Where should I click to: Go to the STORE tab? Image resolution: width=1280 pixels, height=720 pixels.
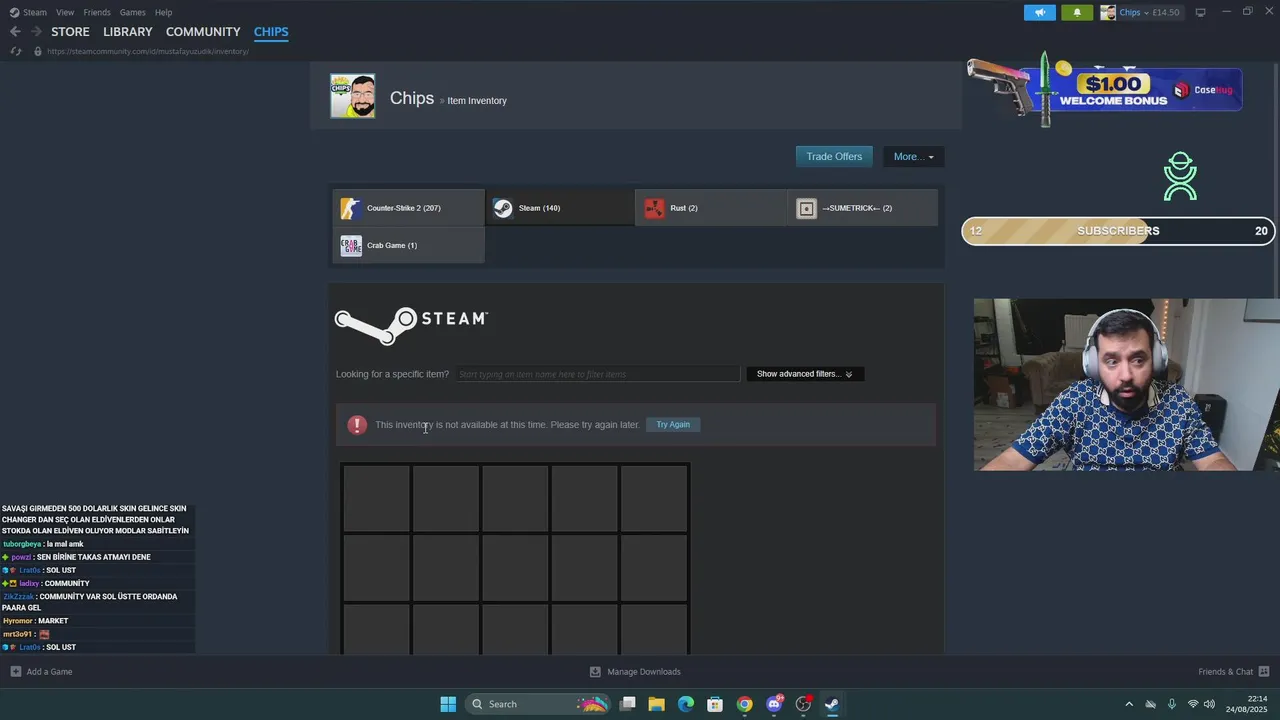point(70,32)
